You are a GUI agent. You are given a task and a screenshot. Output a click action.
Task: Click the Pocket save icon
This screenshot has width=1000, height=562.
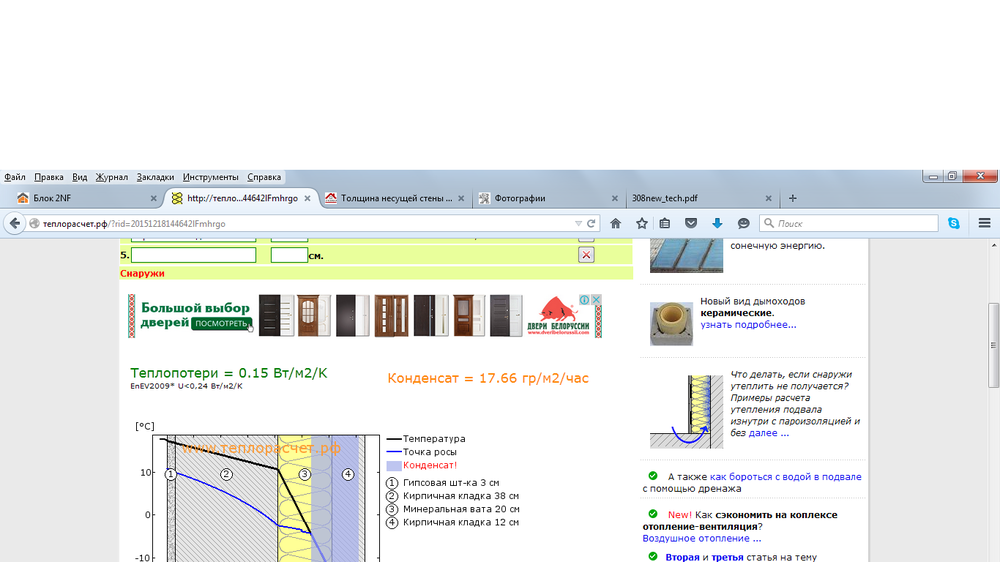(x=691, y=224)
